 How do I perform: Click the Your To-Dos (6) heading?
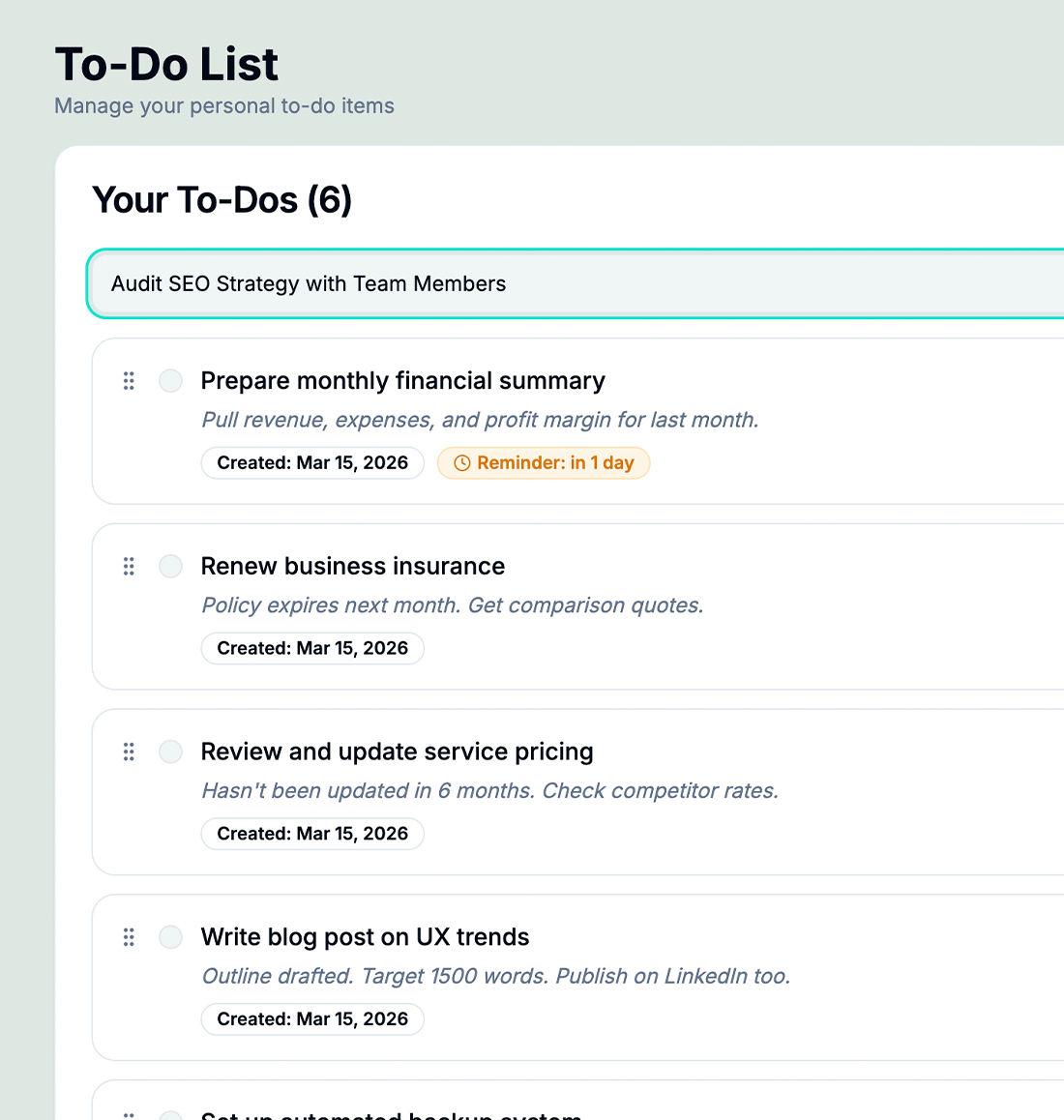click(222, 200)
